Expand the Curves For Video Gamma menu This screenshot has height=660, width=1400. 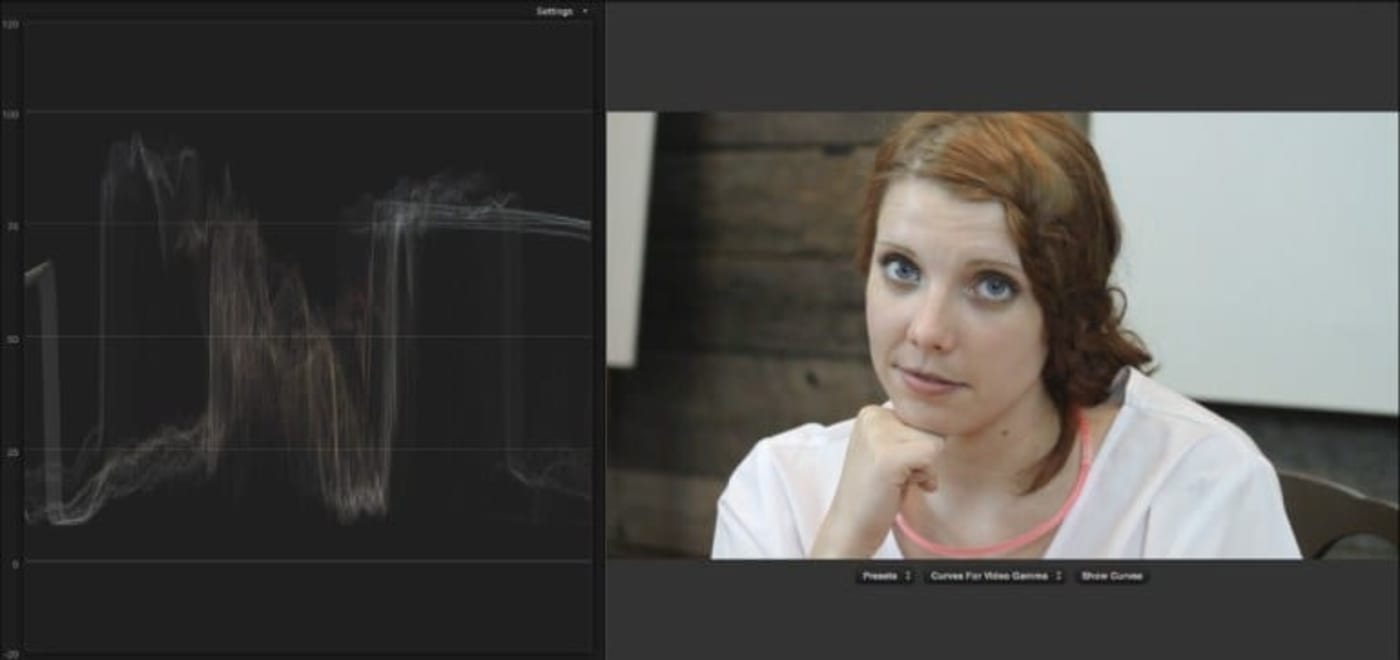coord(995,576)
